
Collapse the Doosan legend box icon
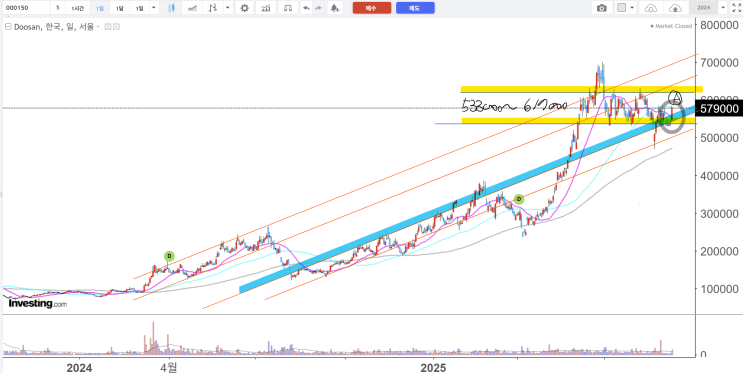click(8, 27)
